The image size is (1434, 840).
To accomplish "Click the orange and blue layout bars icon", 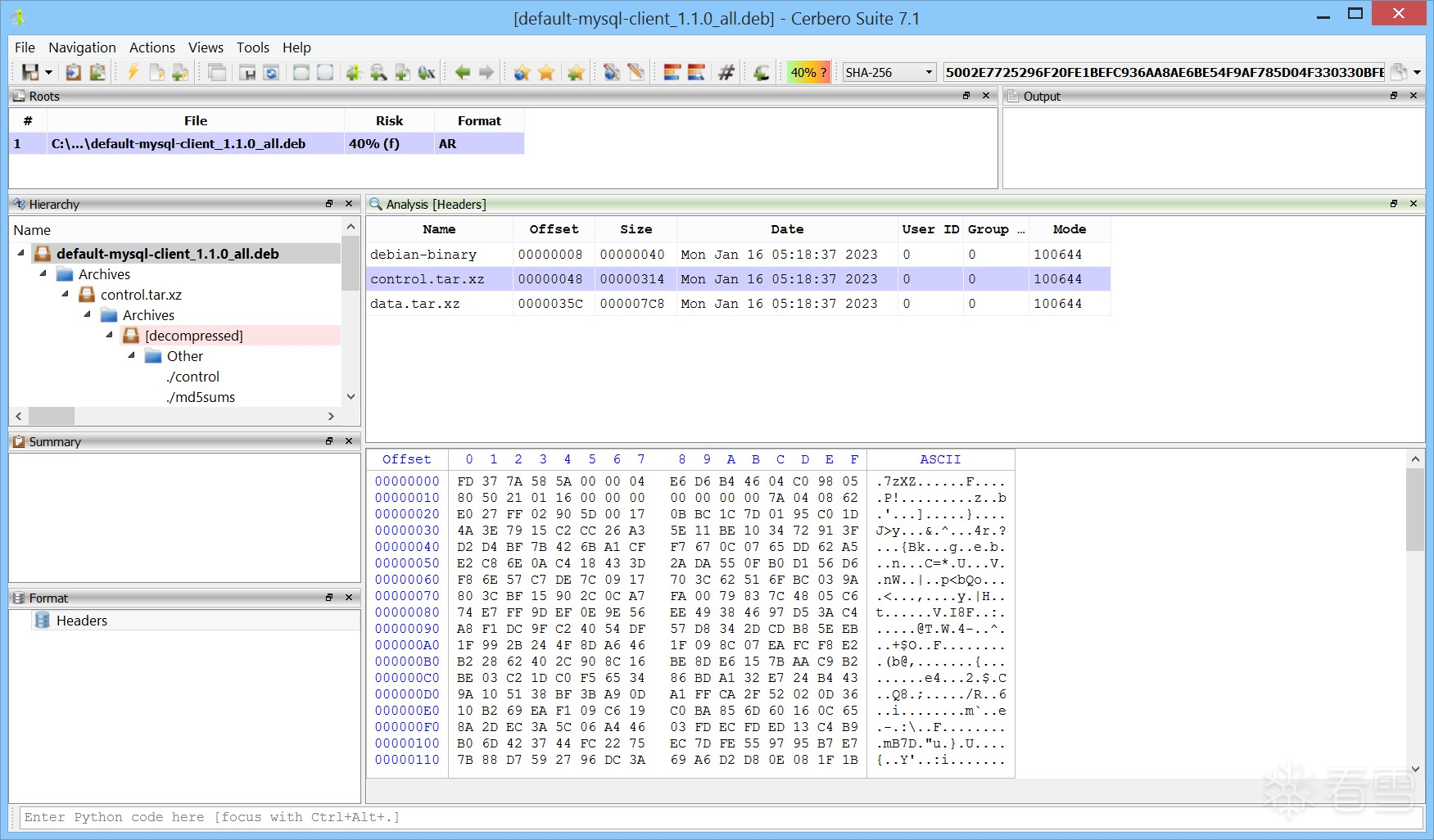I will pyautogui.click(x=672, y=72).
